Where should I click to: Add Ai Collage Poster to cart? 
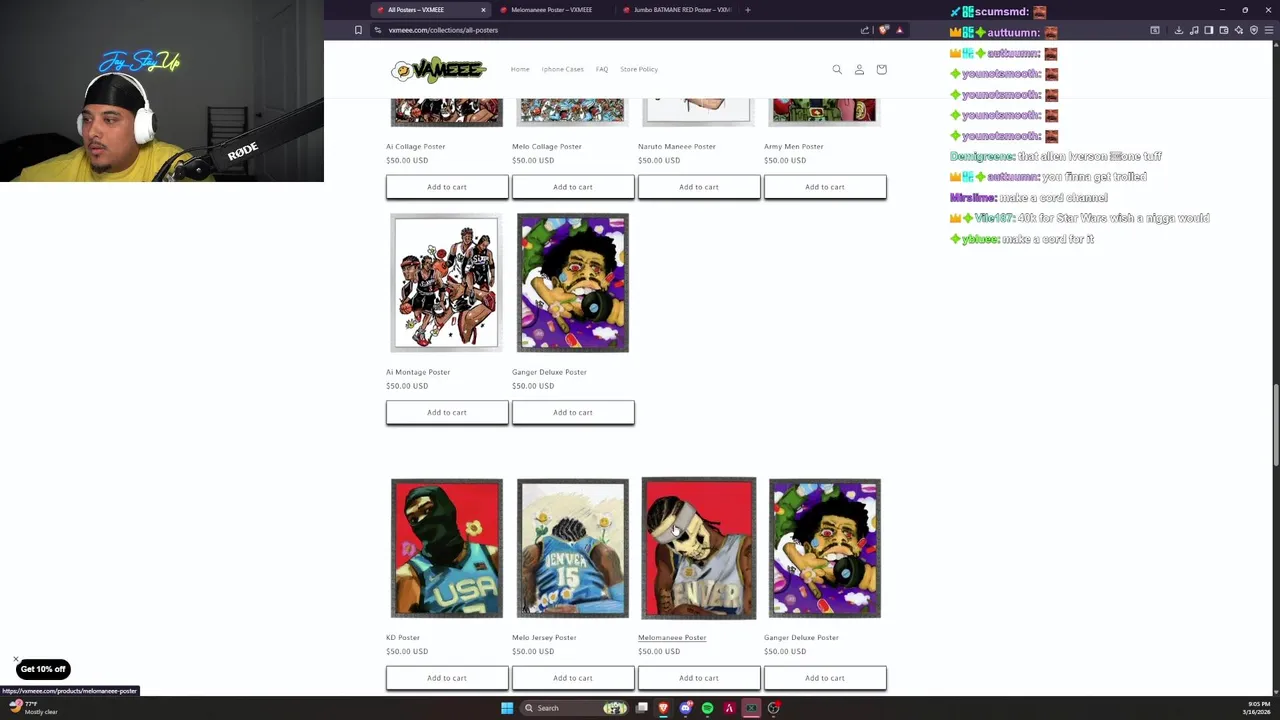447,187
